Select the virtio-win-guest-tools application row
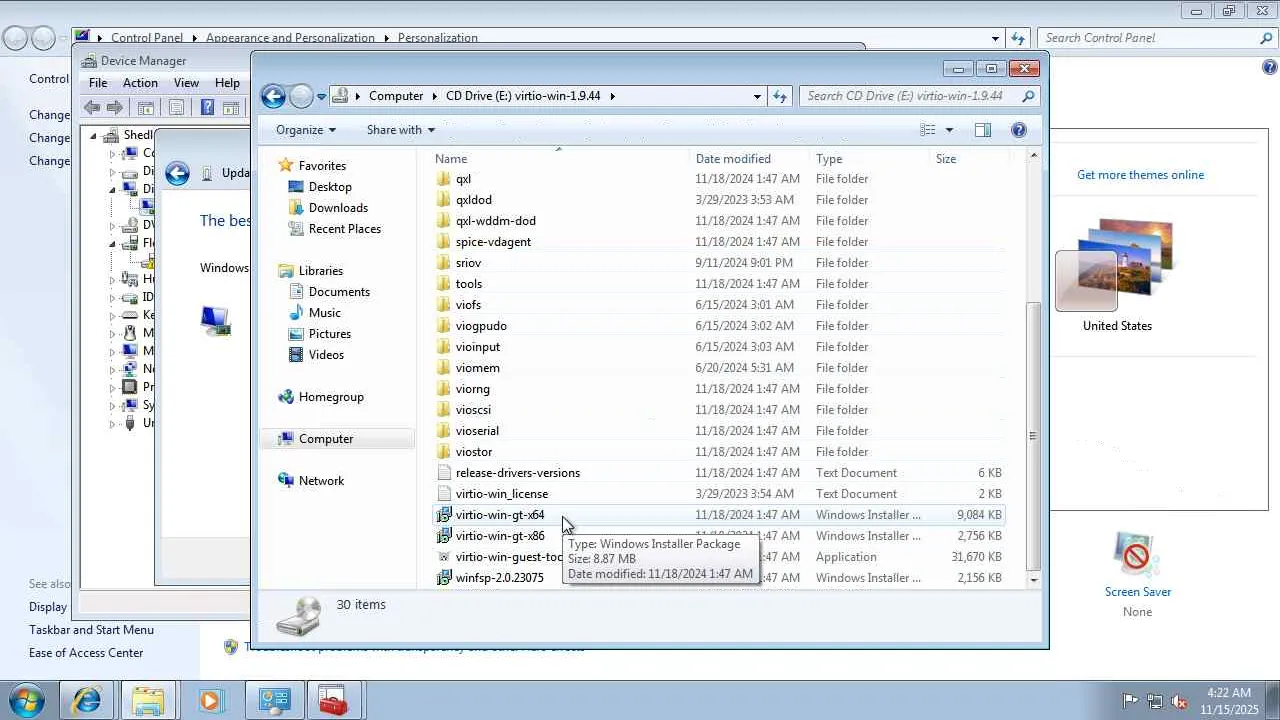Image resolution: width=1280 pixels, height=720 pixels. 719,557
